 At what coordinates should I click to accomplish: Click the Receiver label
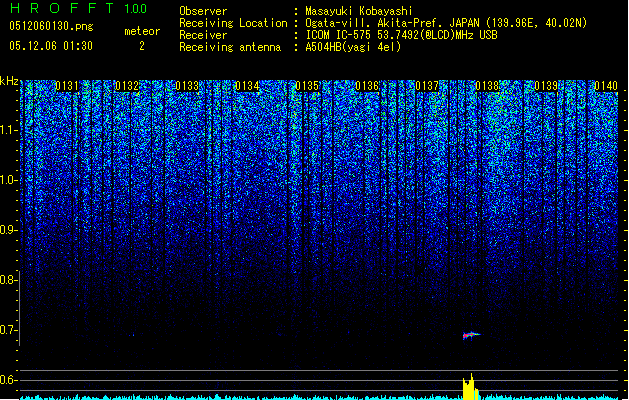click(x=203, y=35)
